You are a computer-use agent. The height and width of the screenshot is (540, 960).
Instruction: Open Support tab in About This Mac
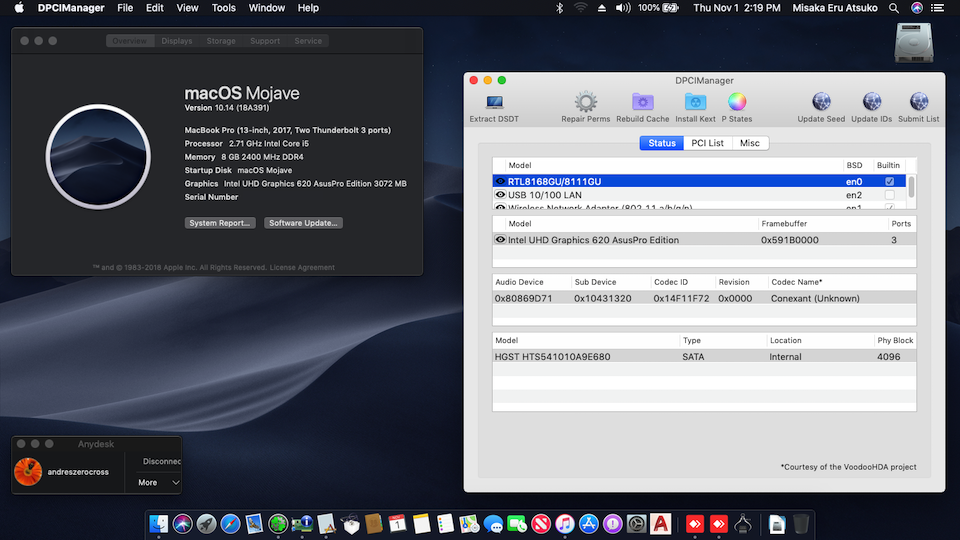tap(264, 41)
